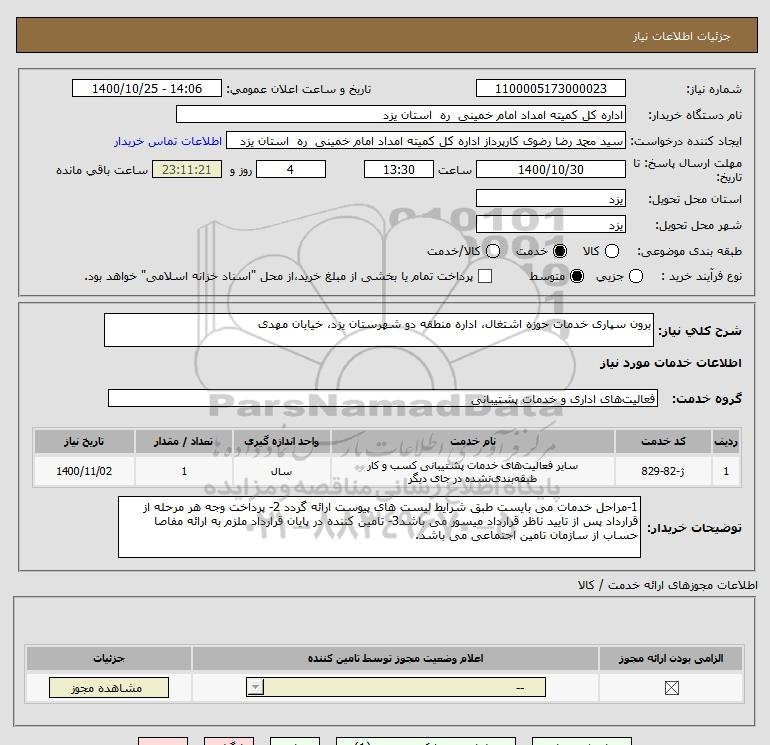The width and height of the screenshot is (770, 745).
Task: Click service code cell ژ-82-829
Action: tap(663, 471)
